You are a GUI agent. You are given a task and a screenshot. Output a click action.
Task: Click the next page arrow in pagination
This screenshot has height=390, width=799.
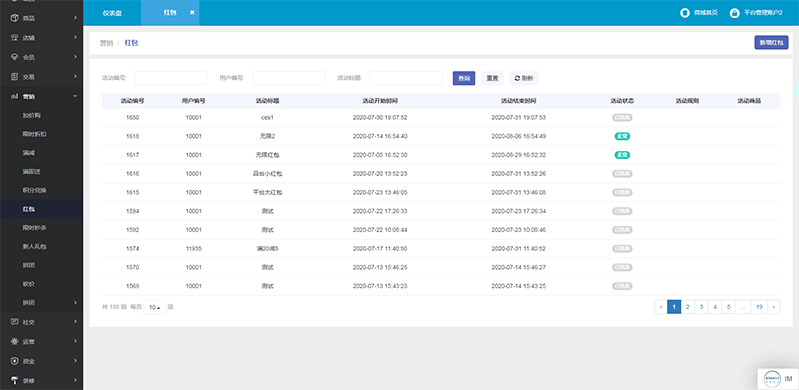(x=774, y=307)
